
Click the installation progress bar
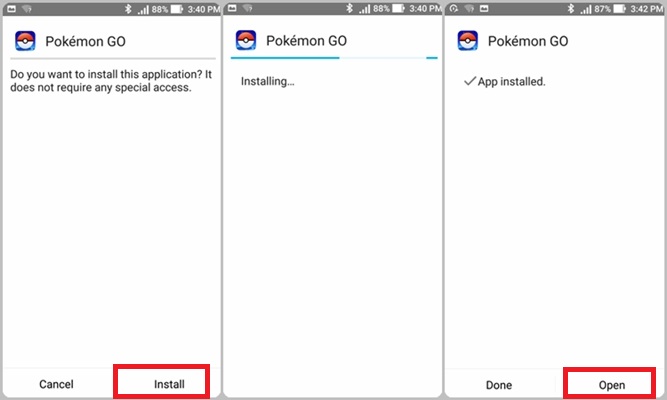pos(332,58)
